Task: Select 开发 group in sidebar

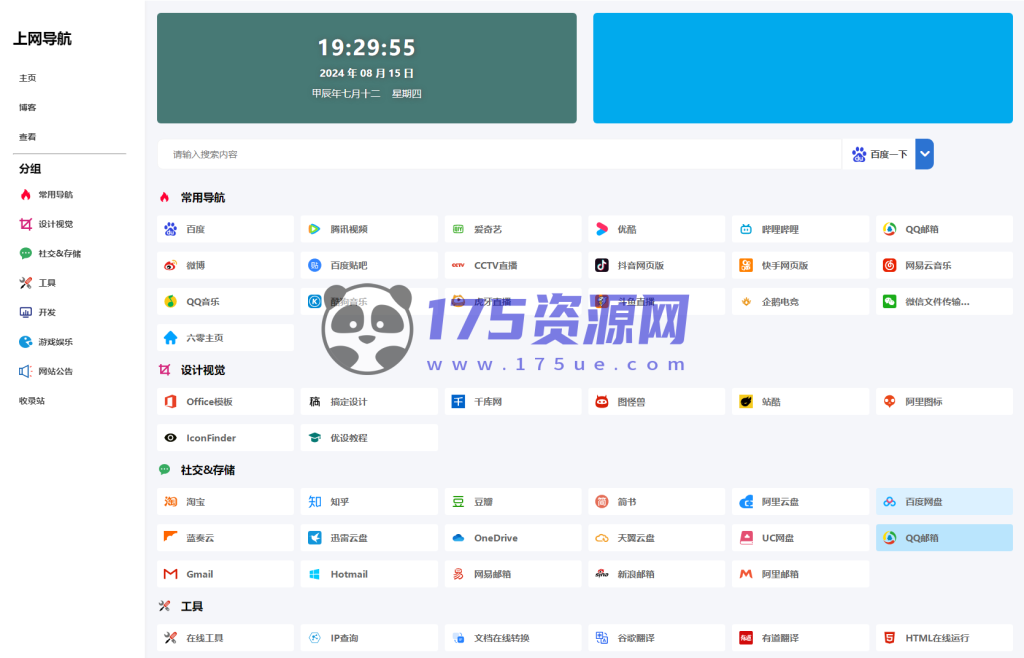Action: 47,312
